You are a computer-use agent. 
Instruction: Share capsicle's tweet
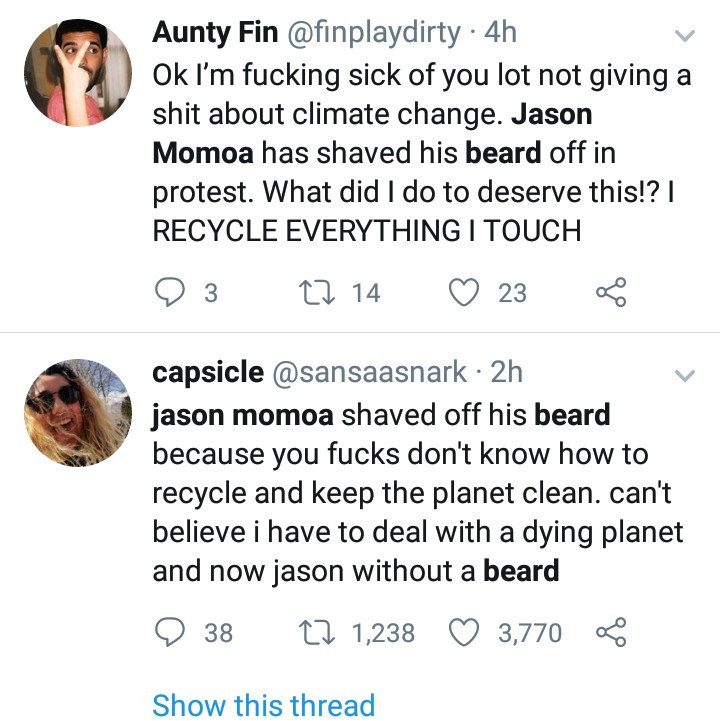(610, 632)
